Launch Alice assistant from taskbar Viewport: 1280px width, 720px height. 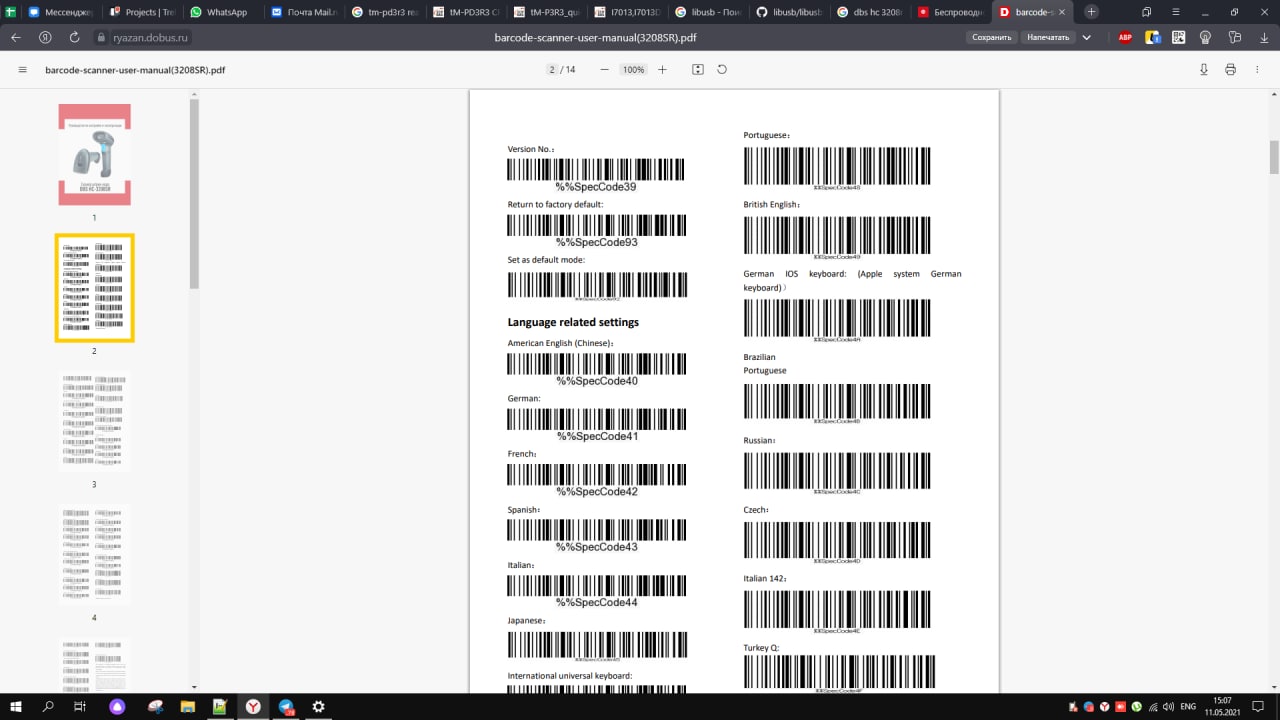[x=118, y=706]
